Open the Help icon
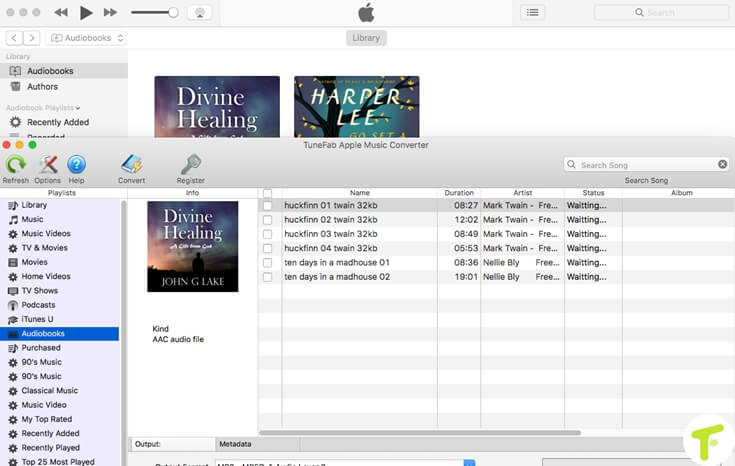Screen dimensions: 735x466 76,166
